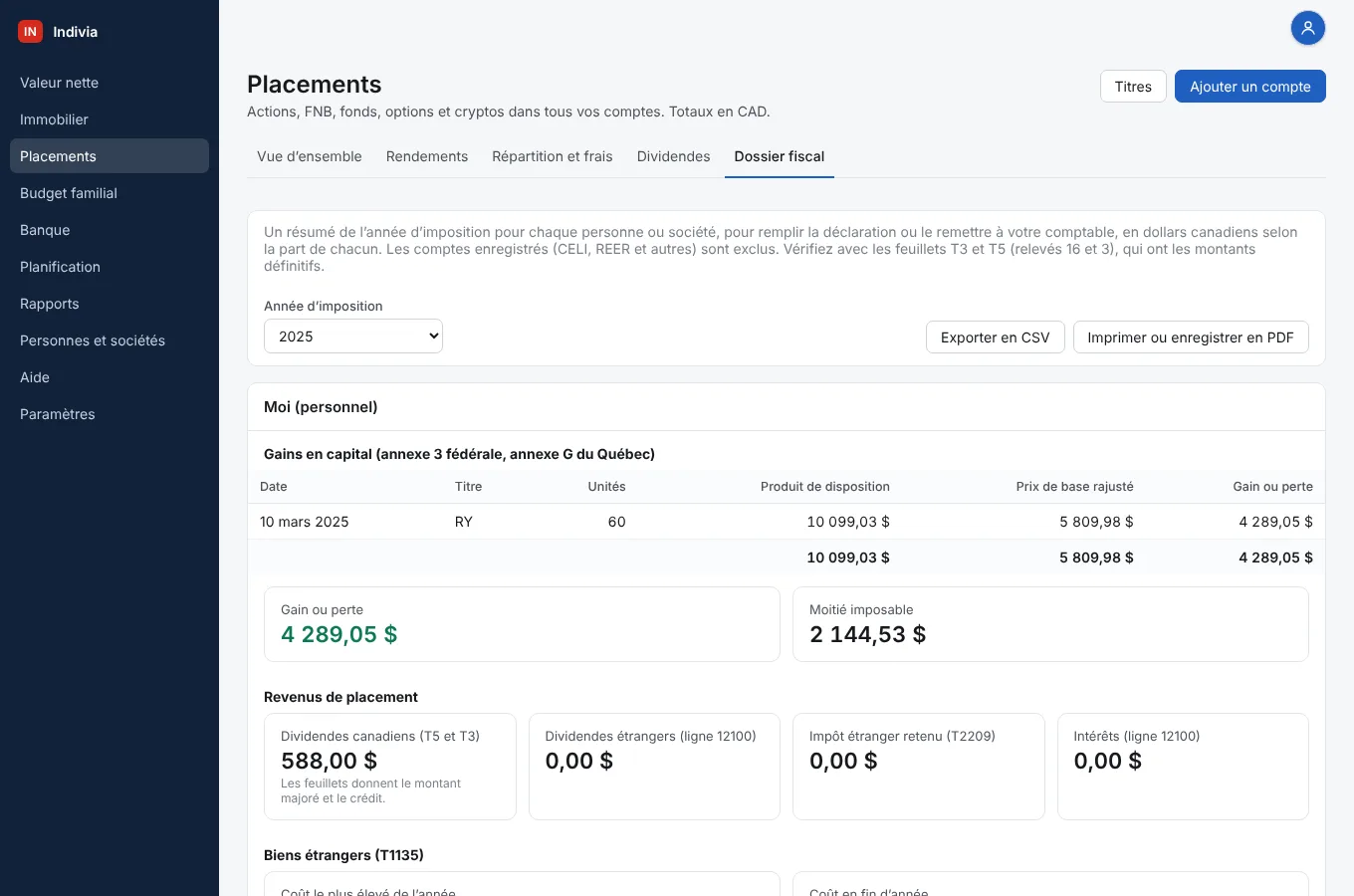Go to Rapports in sidebar

click(110, 304)
